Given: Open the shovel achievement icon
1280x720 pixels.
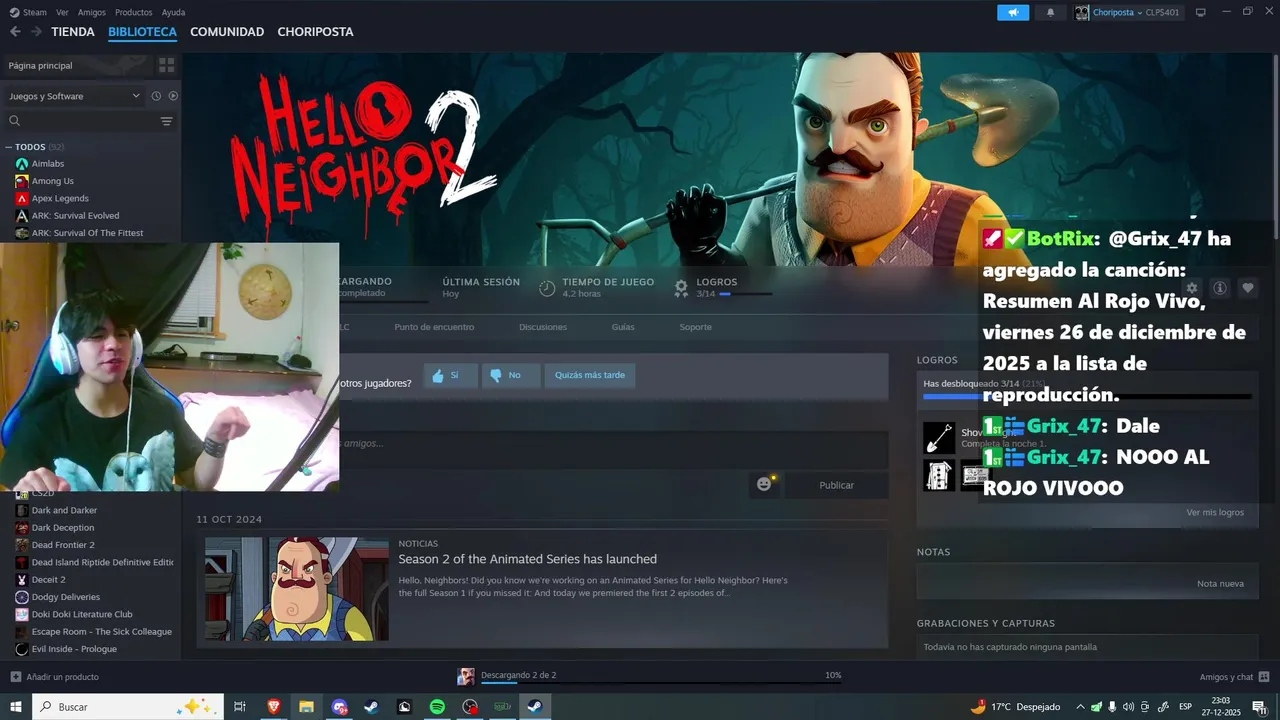Looking at the screenshot, I should (x=939, y=438).
